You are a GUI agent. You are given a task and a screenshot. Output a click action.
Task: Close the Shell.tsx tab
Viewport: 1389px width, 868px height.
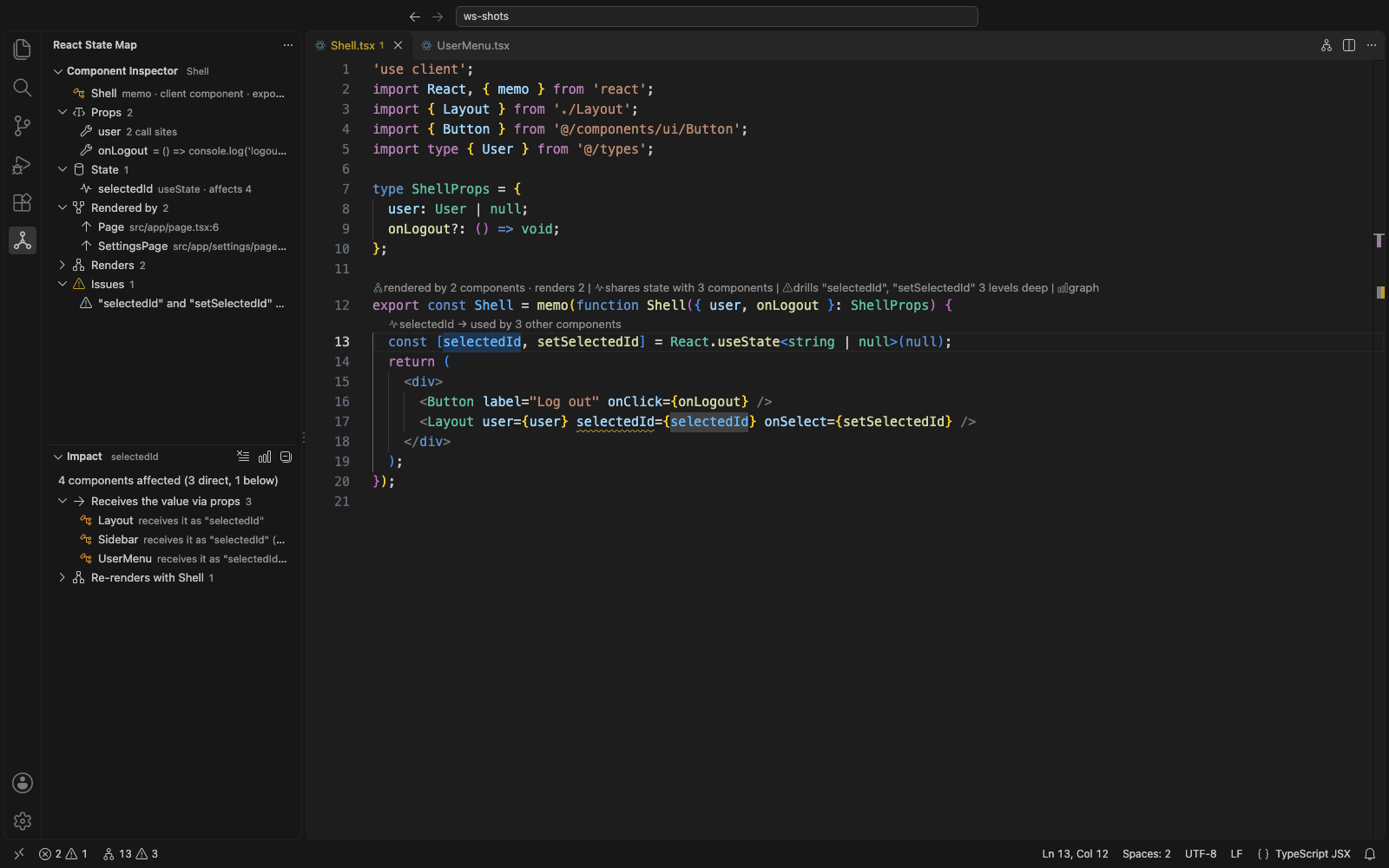coord(398,45)
